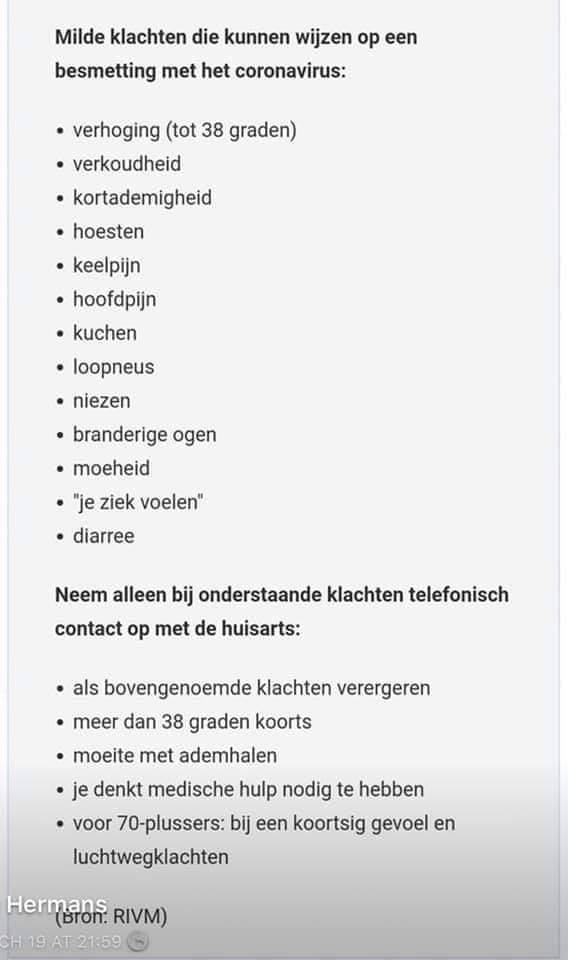Image resolution: width=568 pixels, height=960 pixels.
Task: Select the 'hoesten' bullet
Action: tap(108, 231)
